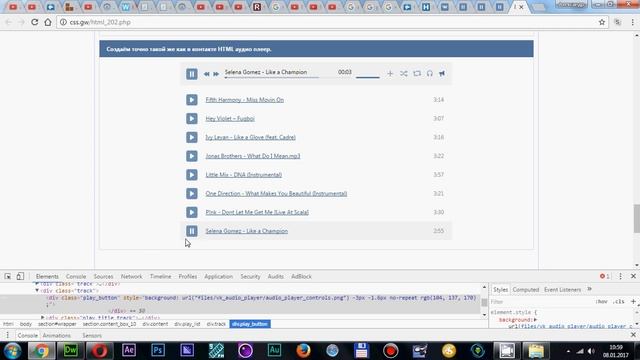Toggle DevTools device toolbar
Screen dimensions: 640x360
click(20, 276)
